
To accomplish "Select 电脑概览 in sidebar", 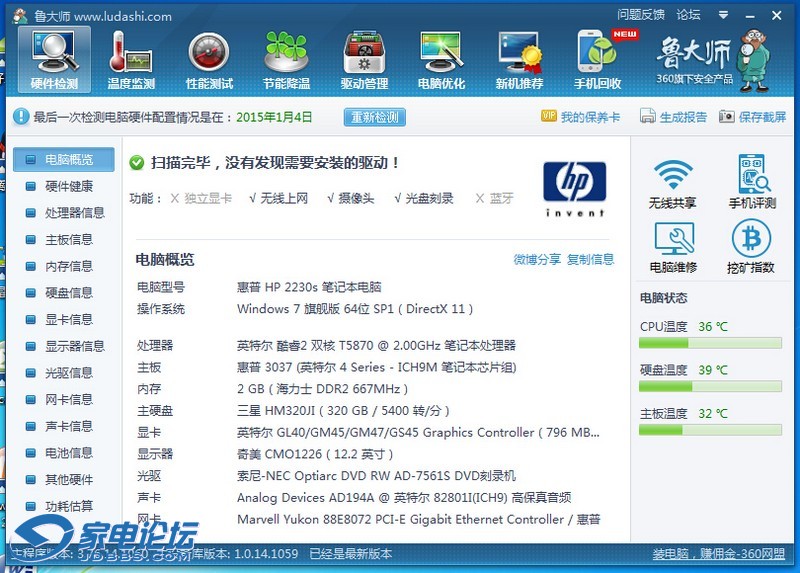I will (x=64, y=160).
